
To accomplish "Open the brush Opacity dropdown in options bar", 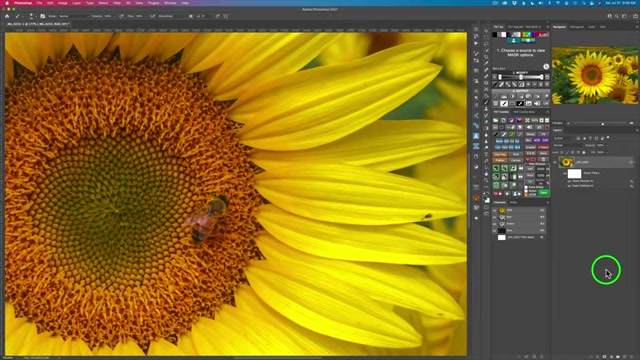I will (x=109, y=16).
